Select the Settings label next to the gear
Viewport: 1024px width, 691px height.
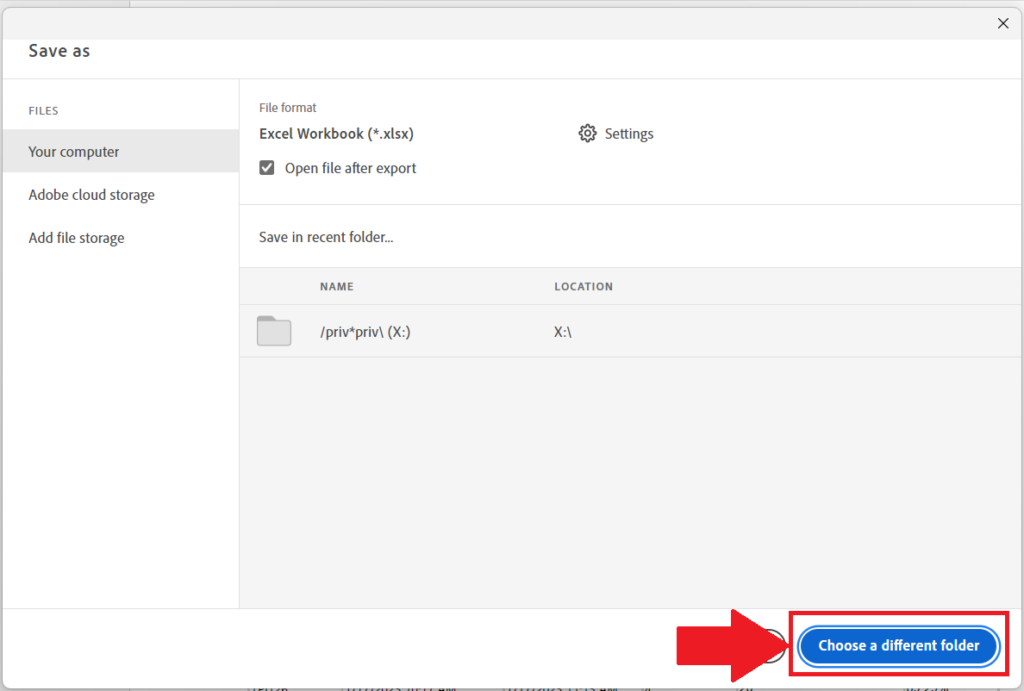628,133
